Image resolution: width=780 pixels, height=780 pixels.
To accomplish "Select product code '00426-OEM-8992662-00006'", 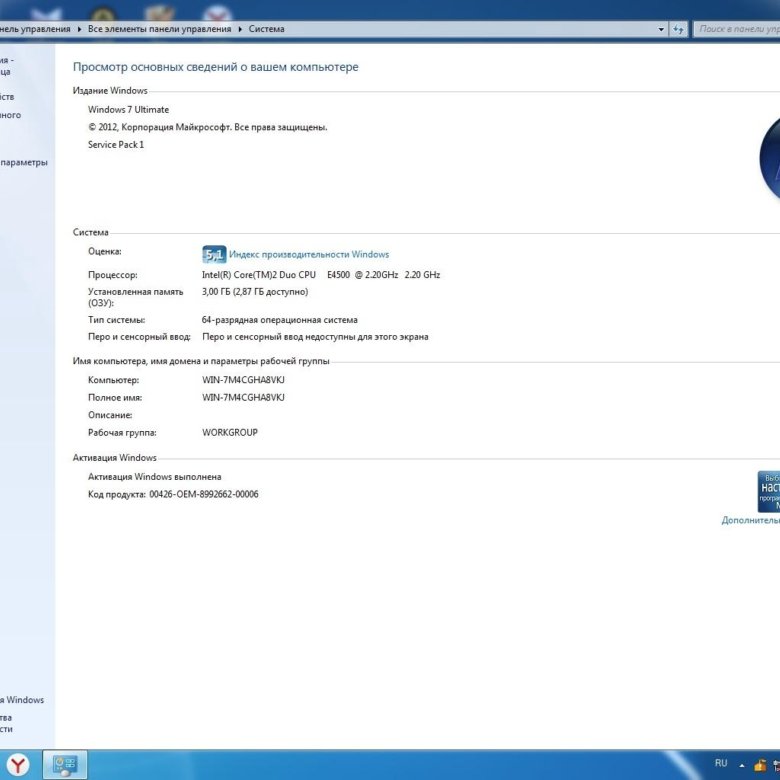I will [204, 494].
